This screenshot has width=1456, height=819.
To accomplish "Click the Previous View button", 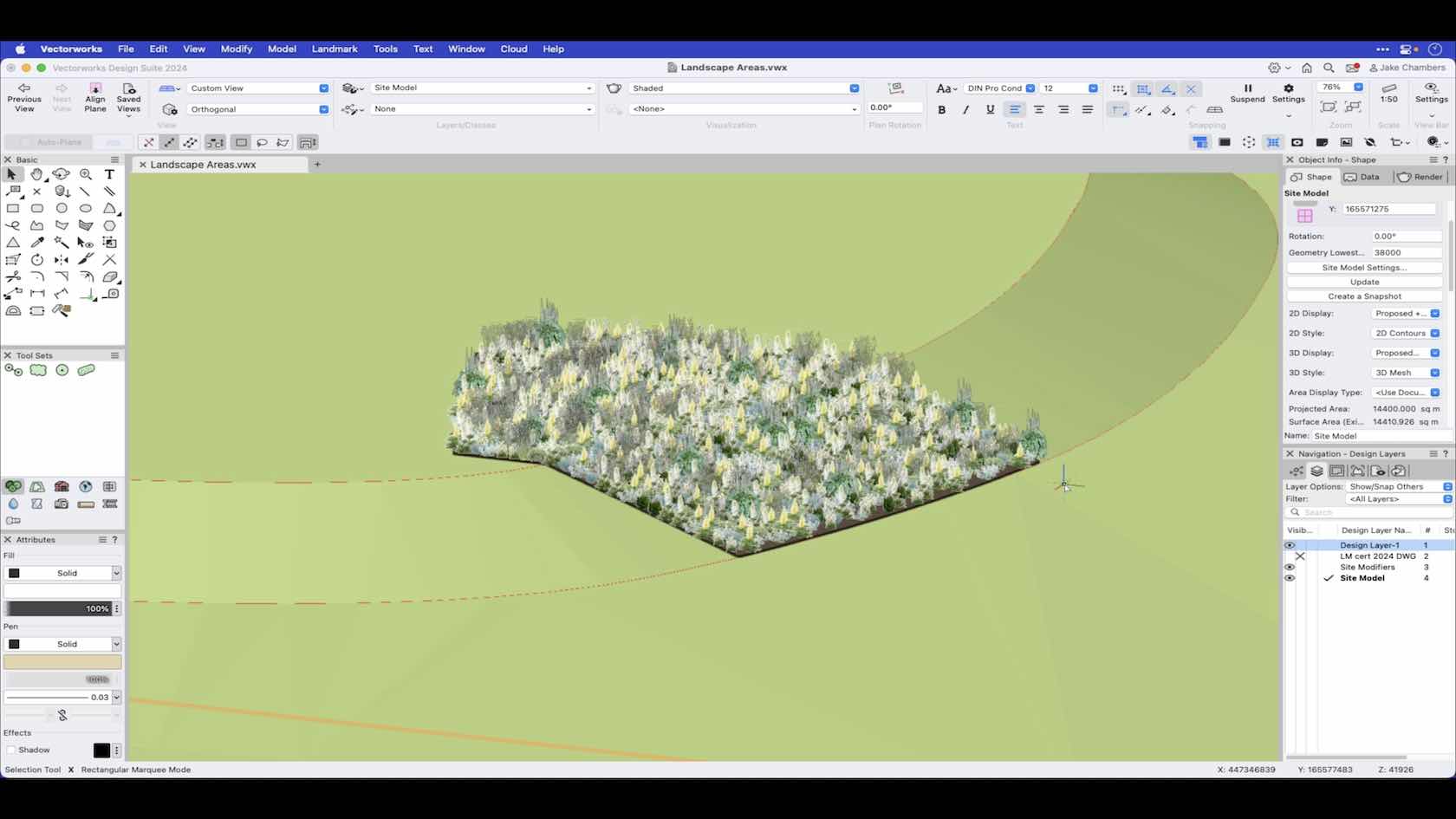I will coord(24,97).
